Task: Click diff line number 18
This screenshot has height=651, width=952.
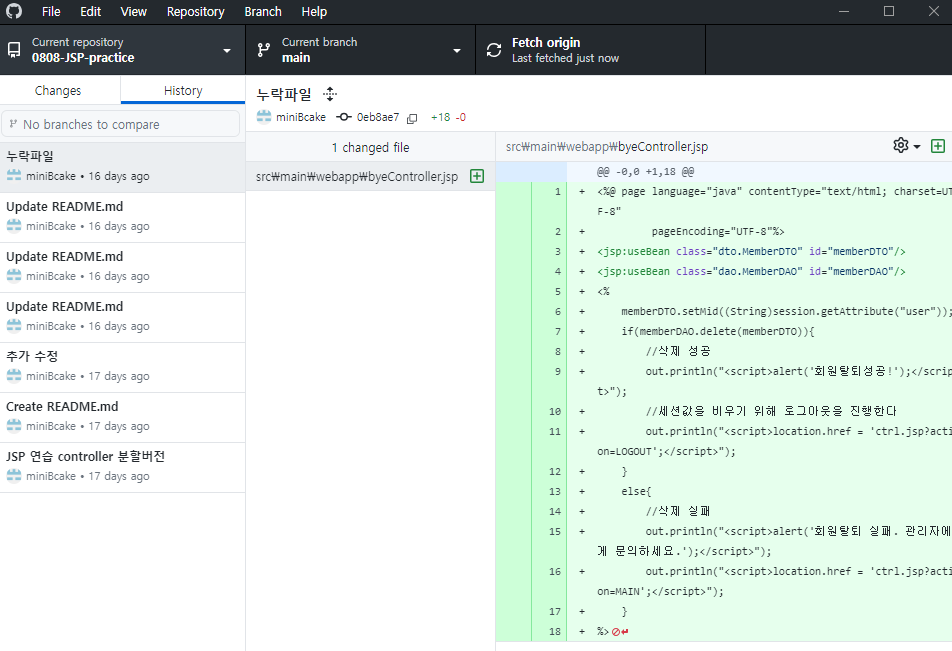Action: (x=554, y=632)
